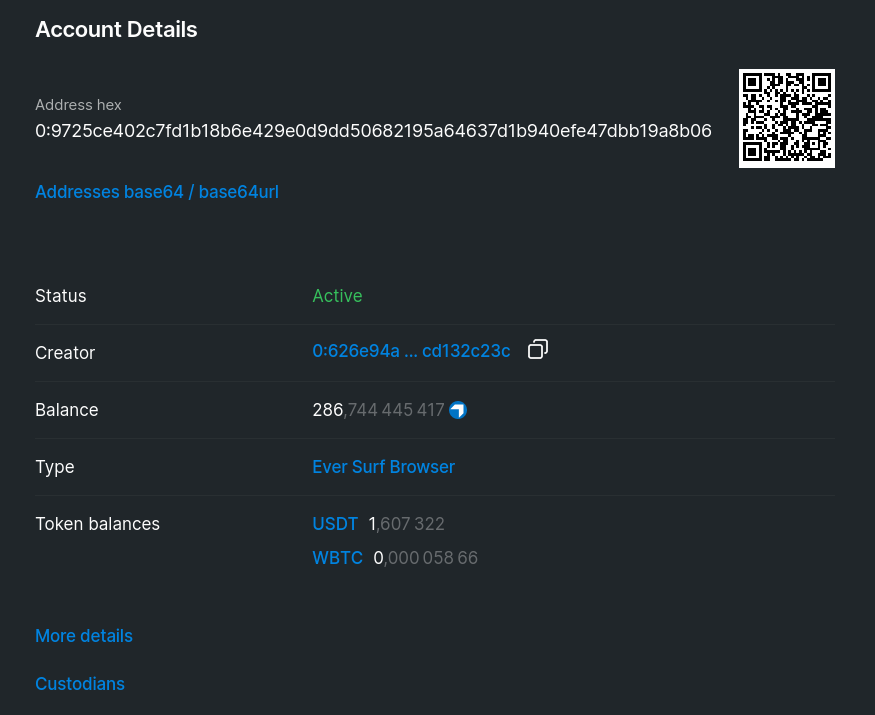
Task: Click the Everscale coin icon beside Balance
Action: tap(458, 410)
